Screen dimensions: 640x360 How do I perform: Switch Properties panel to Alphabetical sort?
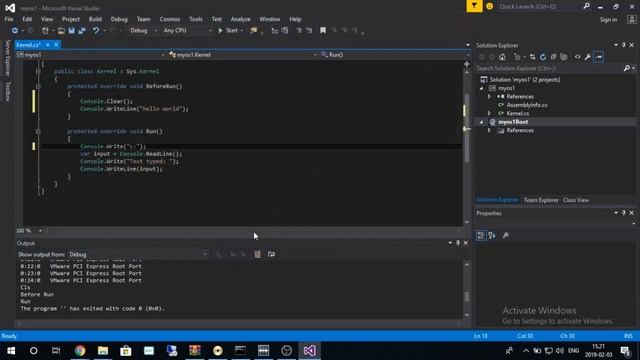[x=492, y=236]
